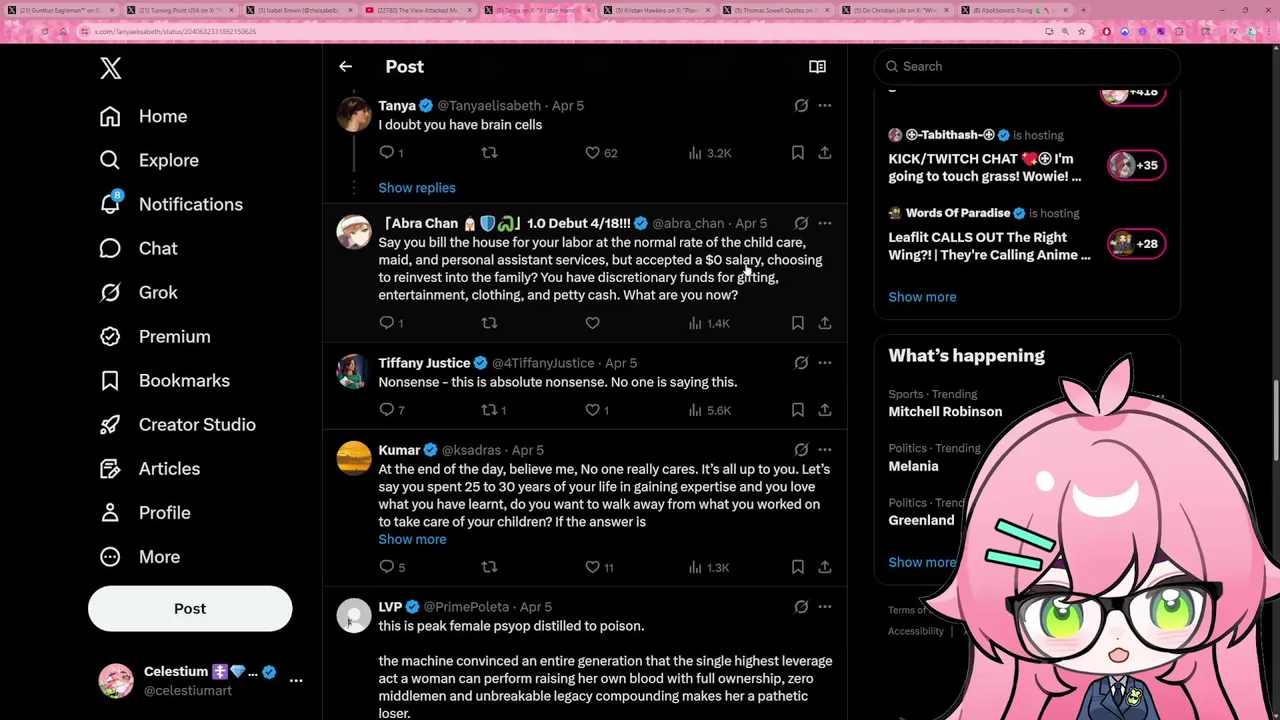The image size is (1280, 720).
Task: Bookmark Kumar's post
Action: 798,567
